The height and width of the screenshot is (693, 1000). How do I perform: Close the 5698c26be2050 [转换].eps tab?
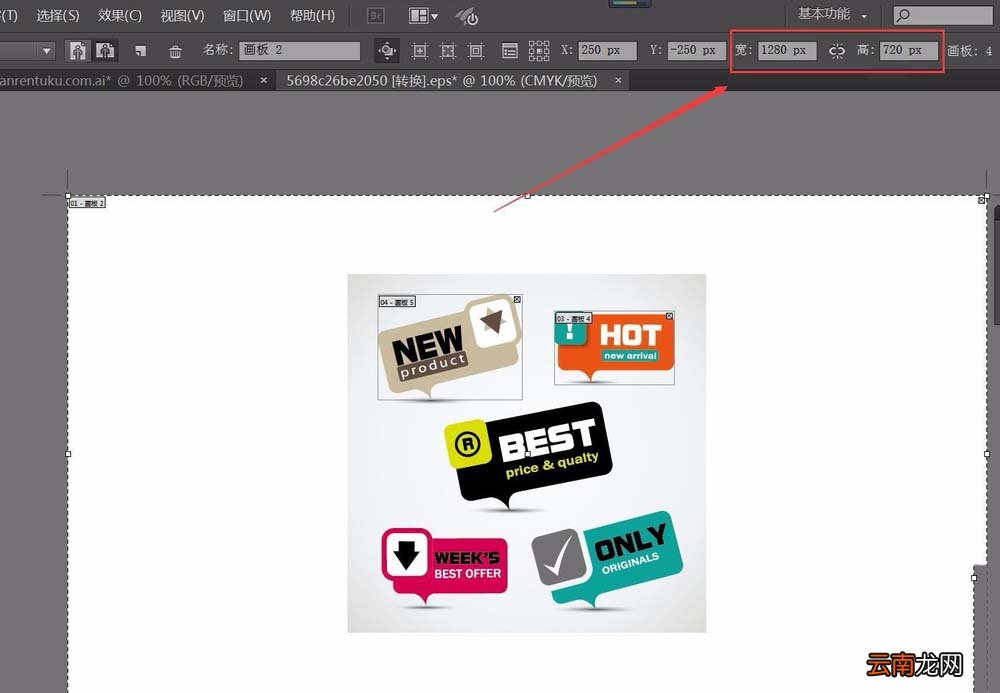(617, 80)
